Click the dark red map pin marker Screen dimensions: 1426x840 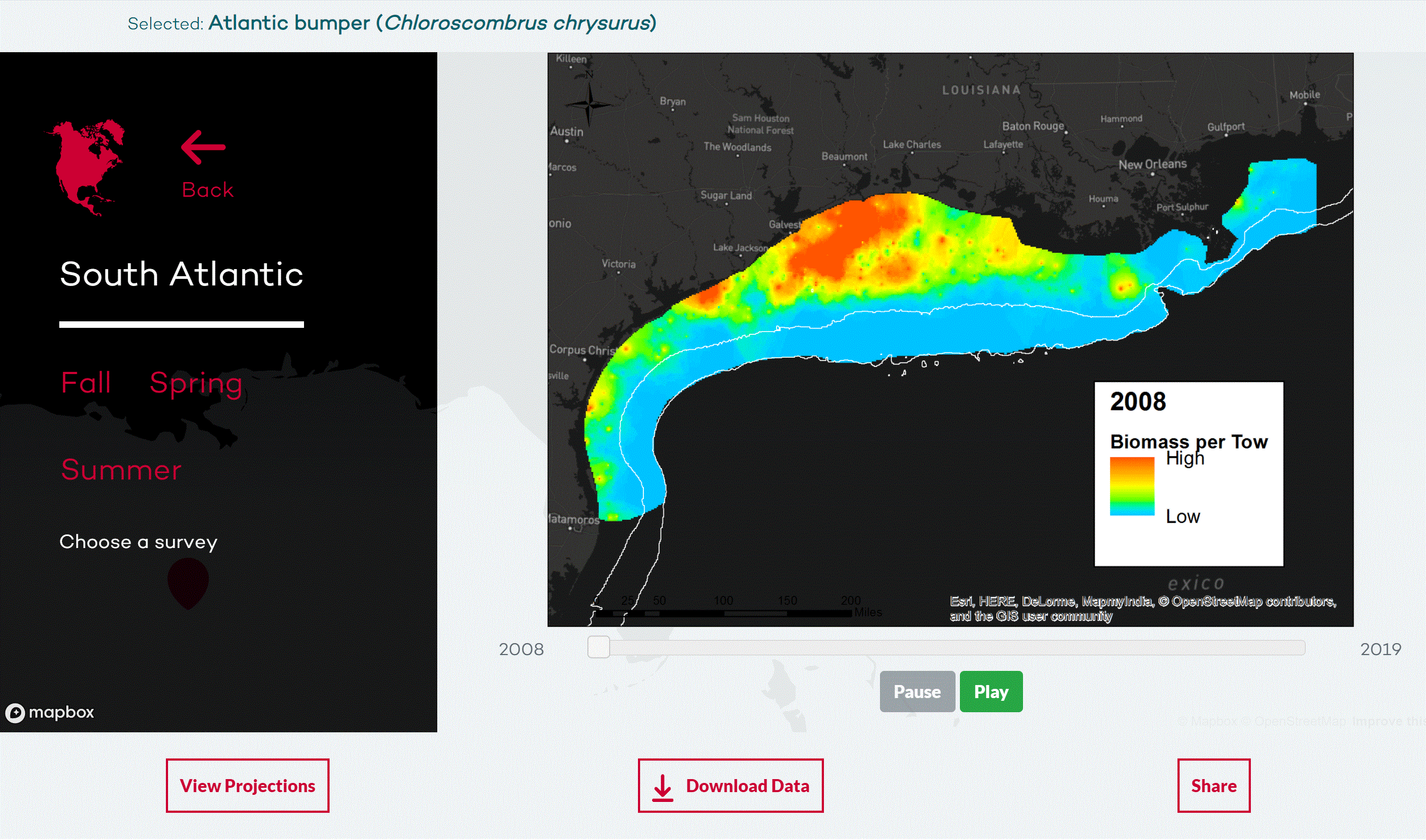pos(189,583)
